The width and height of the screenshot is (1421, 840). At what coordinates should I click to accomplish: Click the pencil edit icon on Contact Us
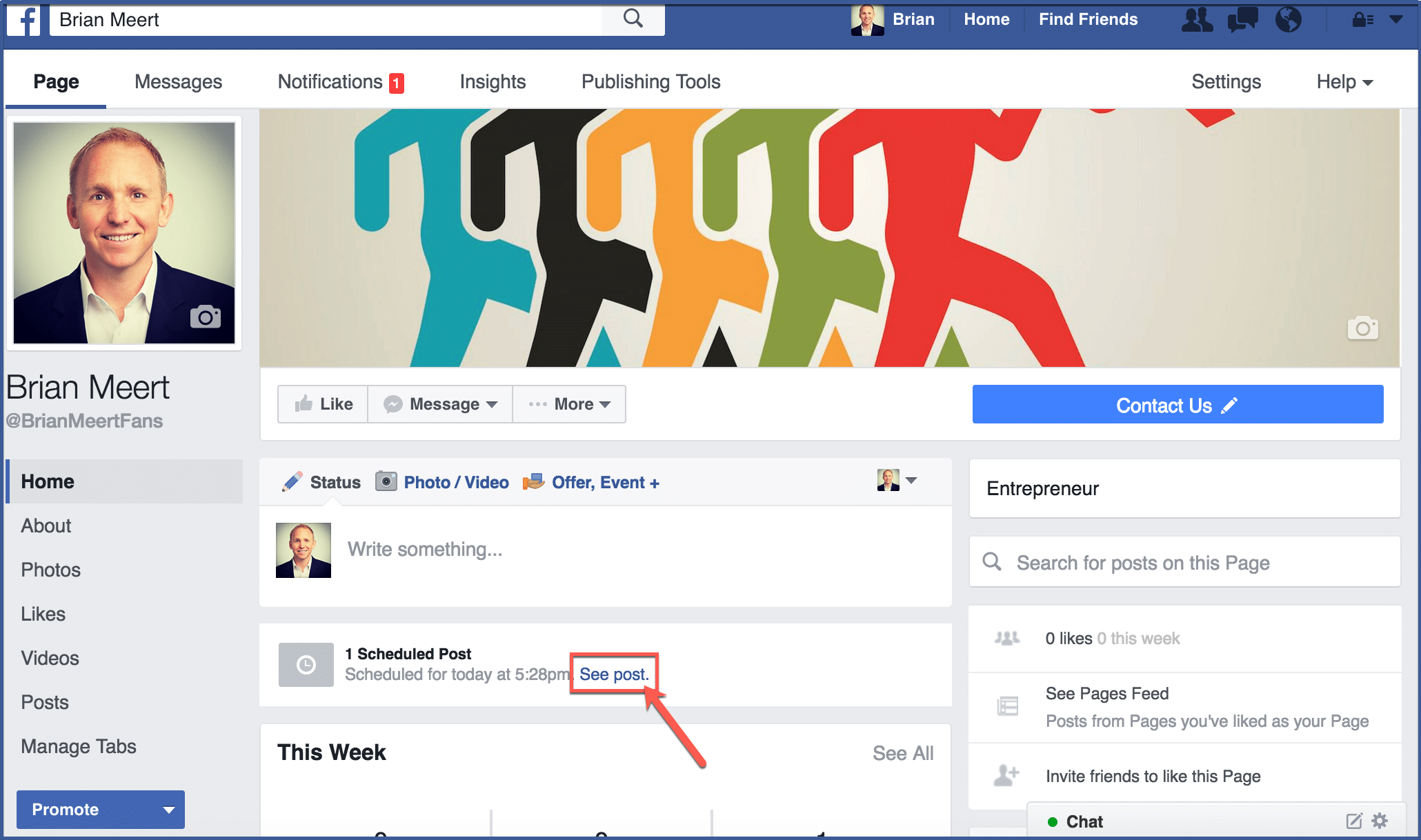tap(1229, 406)
